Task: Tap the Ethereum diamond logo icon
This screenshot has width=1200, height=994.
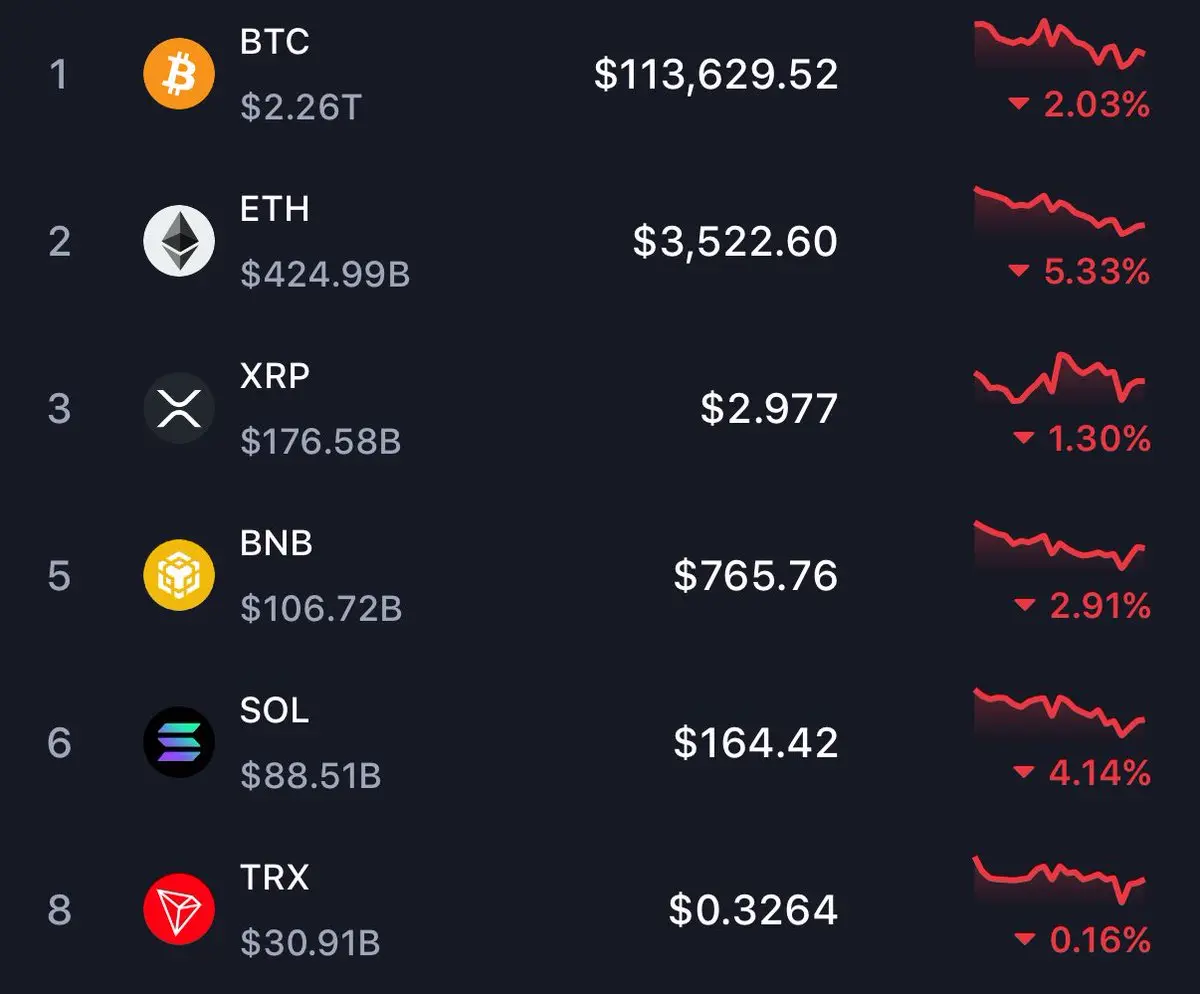Action: [179, 241]
